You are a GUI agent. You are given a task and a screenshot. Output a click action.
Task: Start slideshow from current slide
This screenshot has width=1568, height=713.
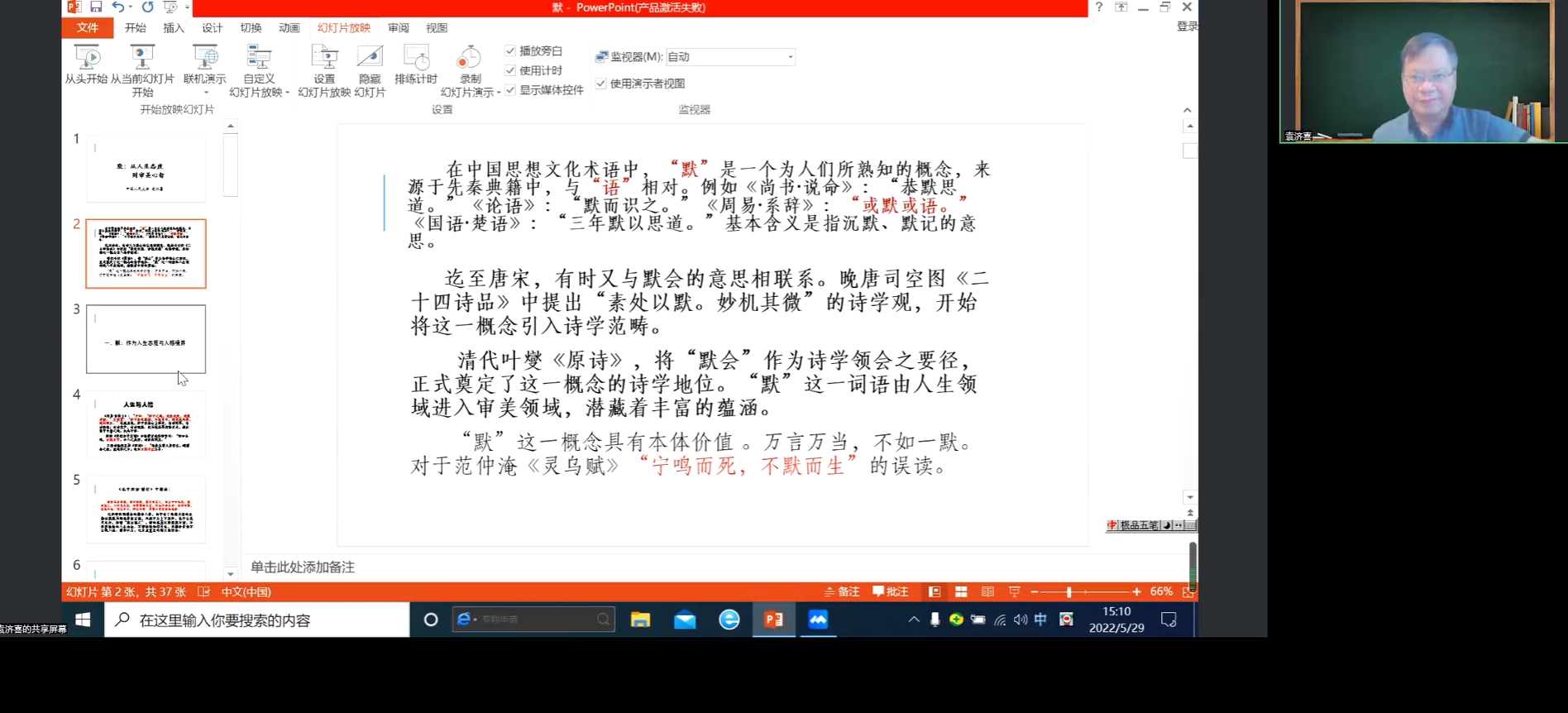(142, 58)
